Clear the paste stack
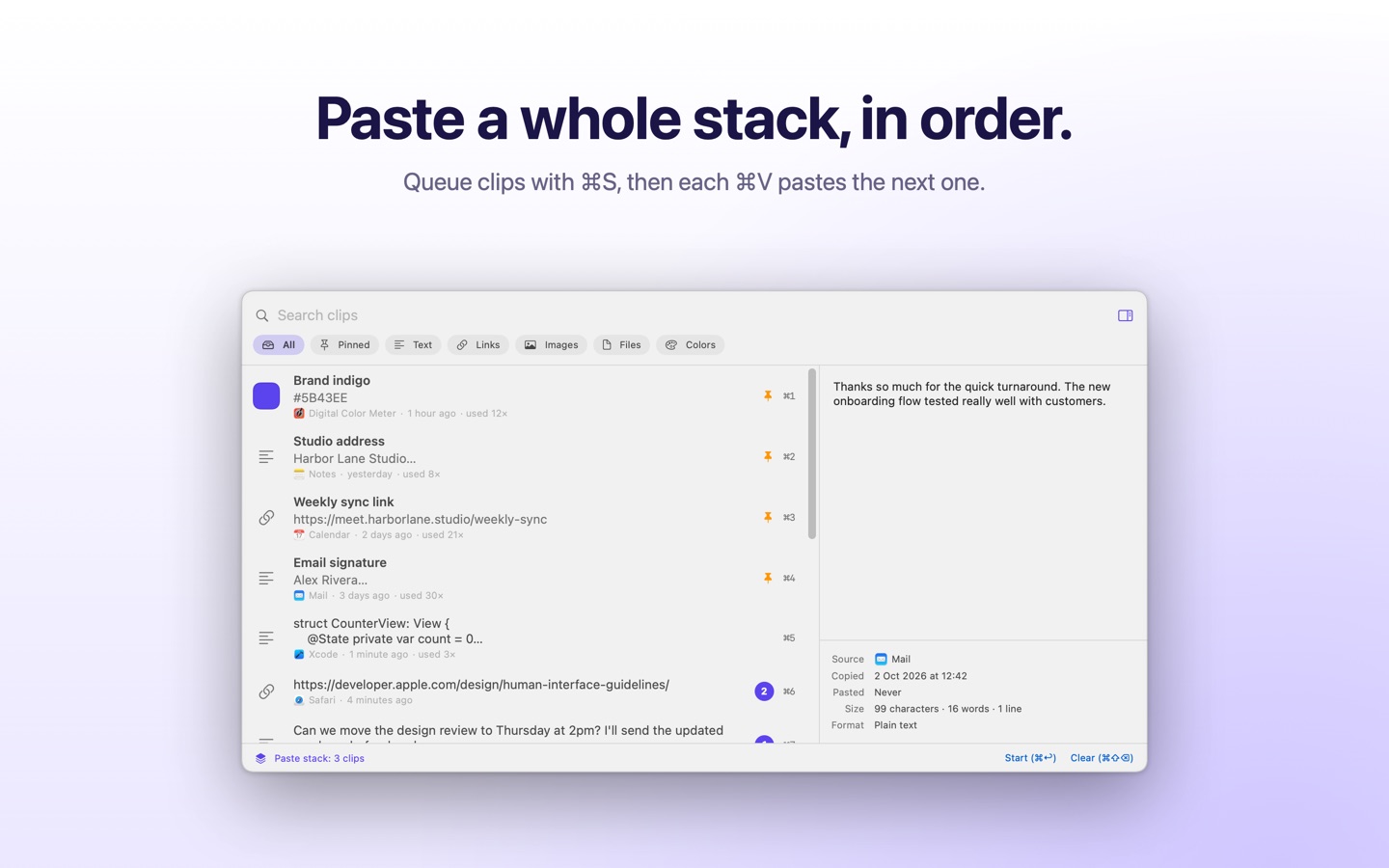 (x=1102, y=758)
